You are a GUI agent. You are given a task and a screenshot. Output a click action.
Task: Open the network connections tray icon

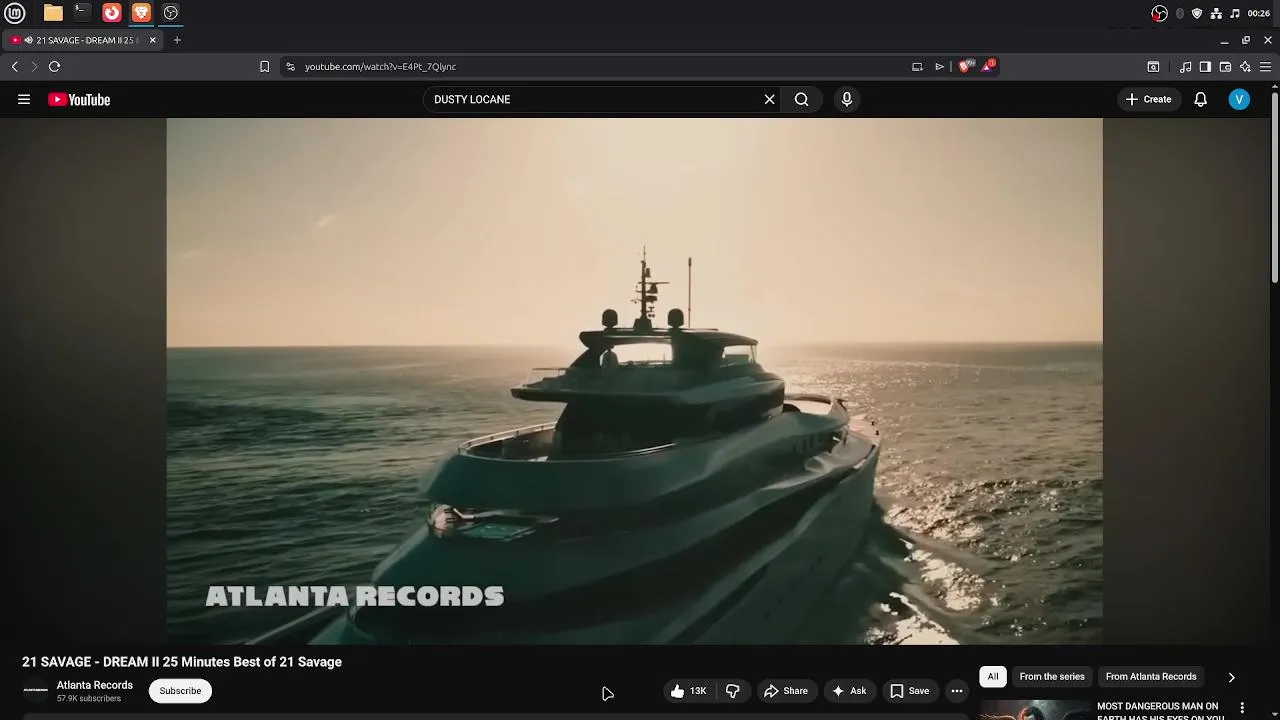point(1216,13)
